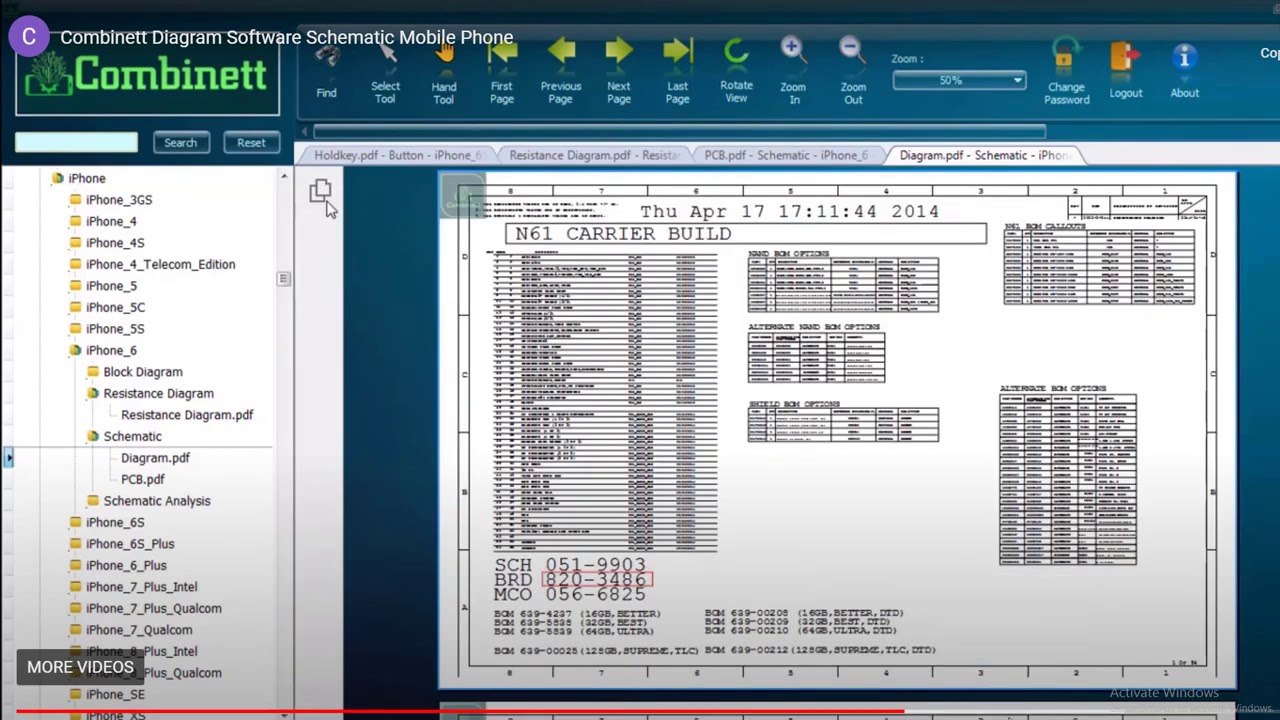This screenshot has width=1280, height=720.
Task: Activate the Select Tool
Action: 385,72
